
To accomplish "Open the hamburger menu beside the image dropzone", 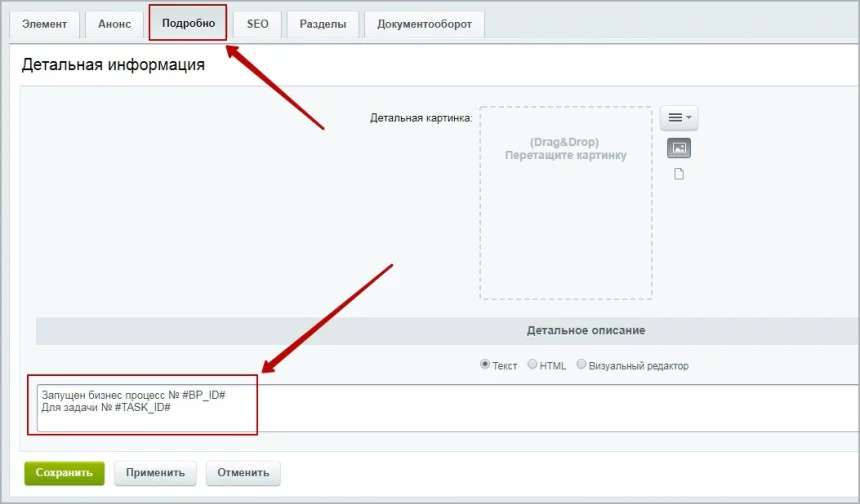I will tap(678, 118).
